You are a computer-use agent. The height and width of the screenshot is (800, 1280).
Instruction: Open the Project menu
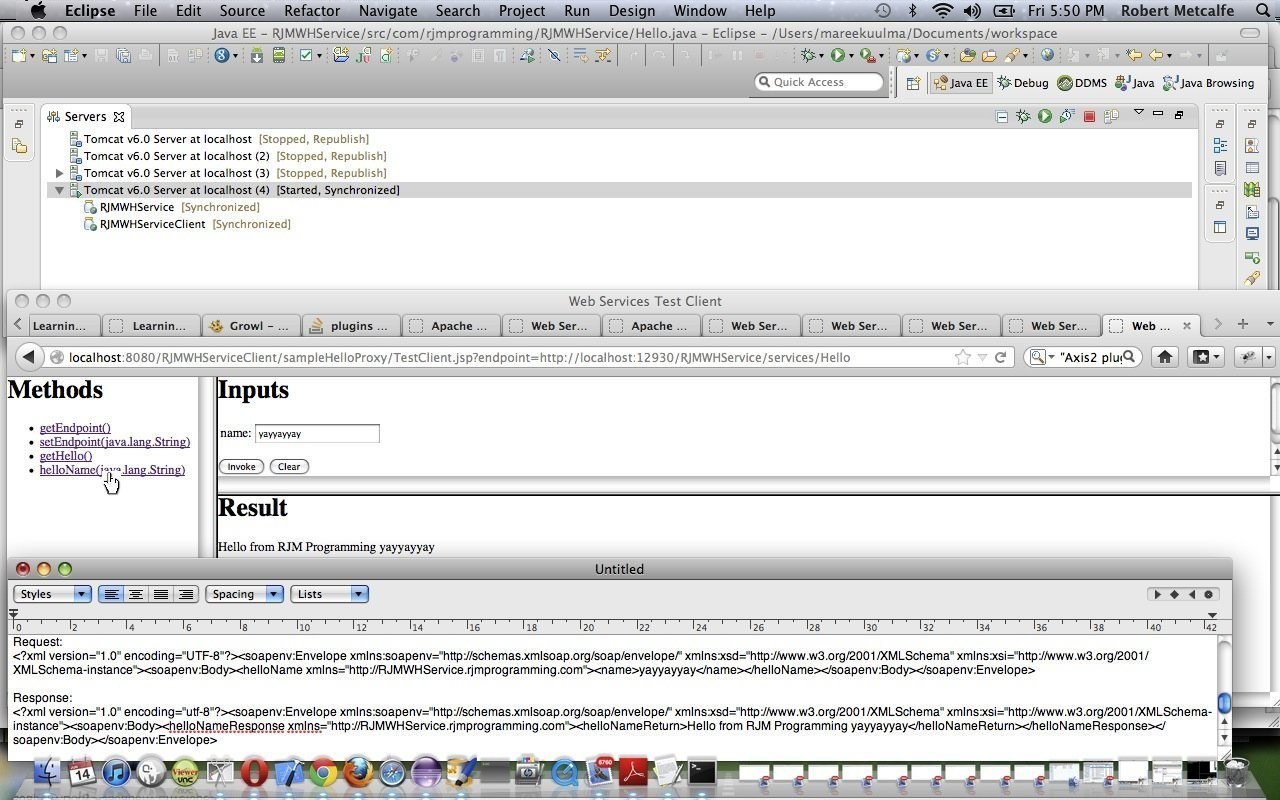522,11
